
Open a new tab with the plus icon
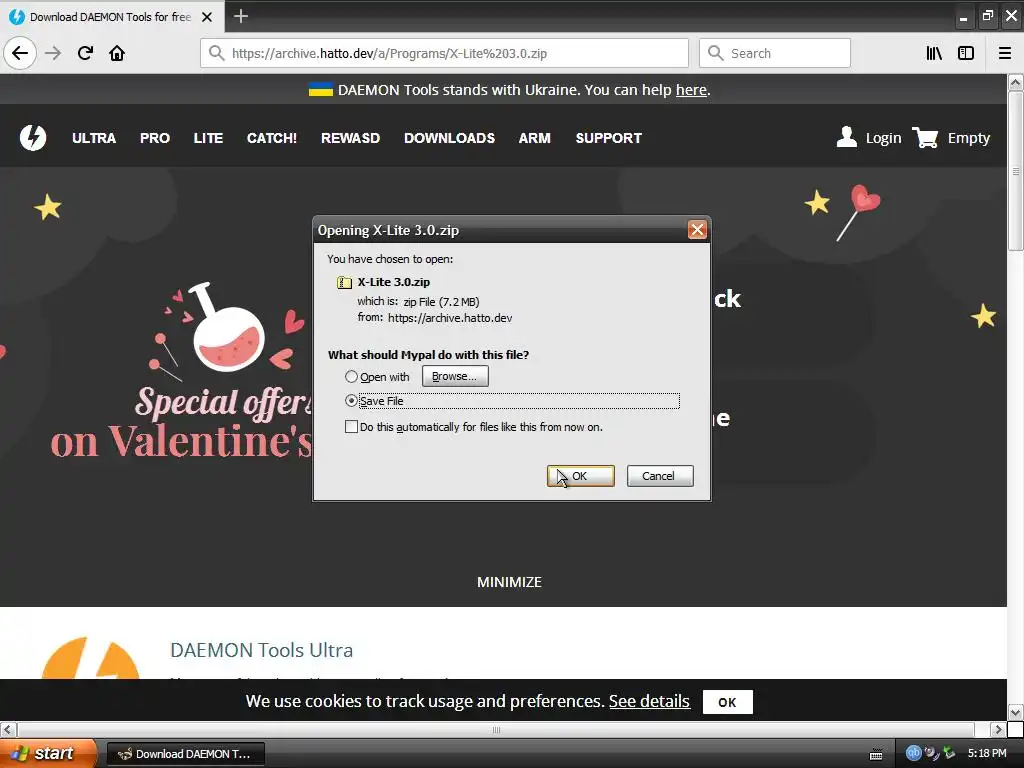click(x=241, y=16)
